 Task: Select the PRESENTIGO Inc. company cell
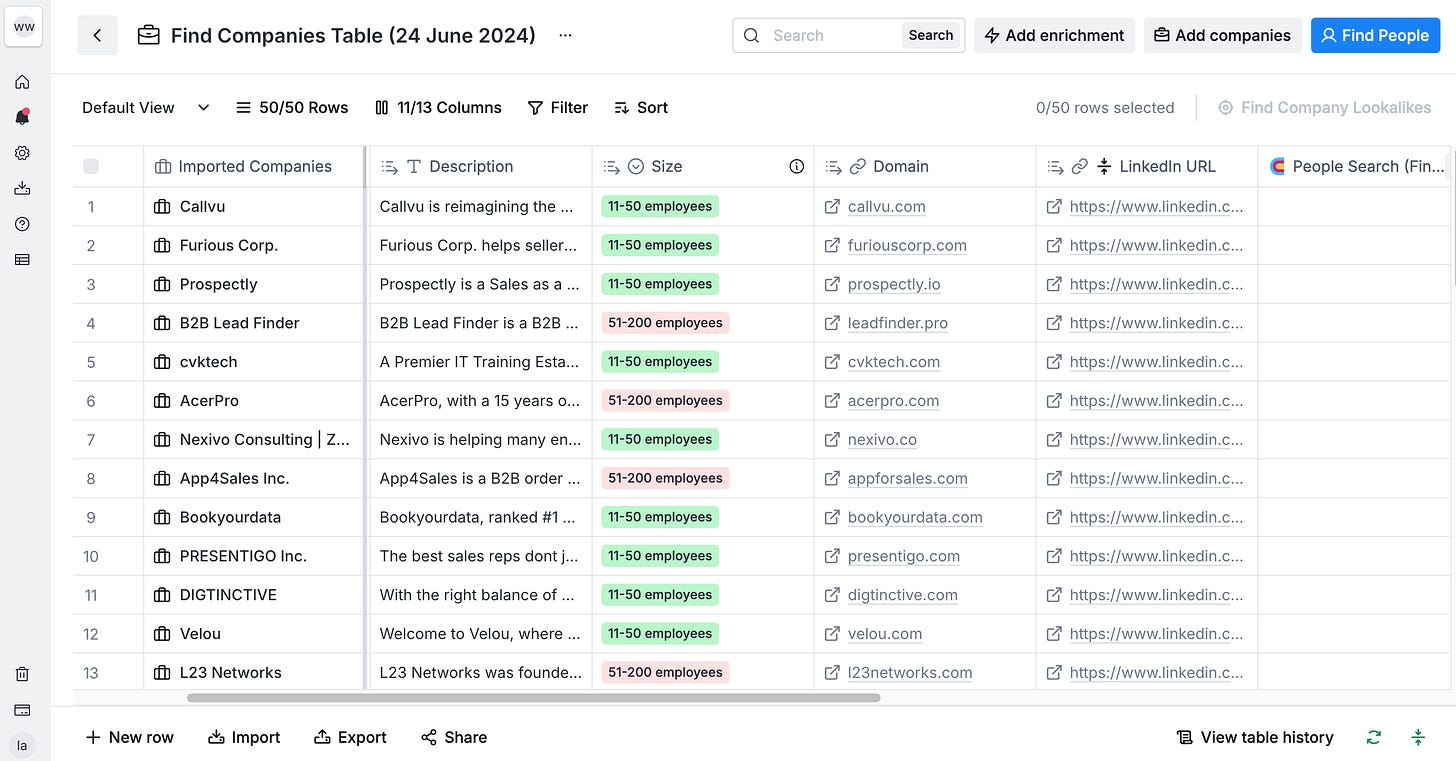[x=254, y=556]
